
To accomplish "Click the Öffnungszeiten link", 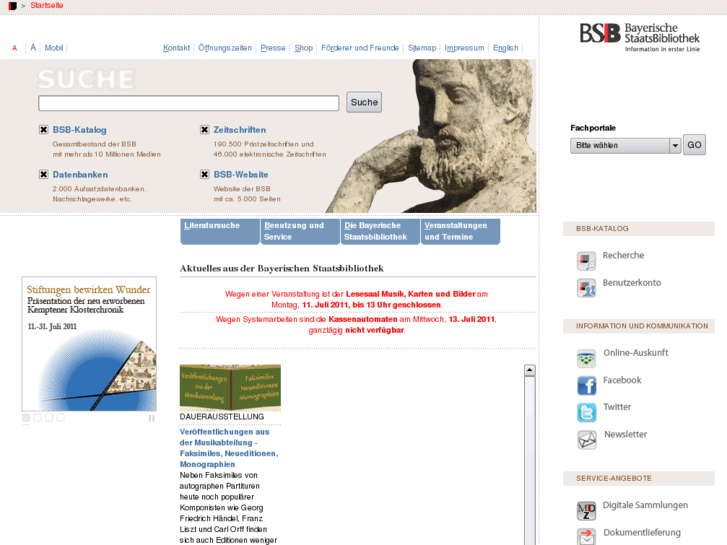I will 225,48.
